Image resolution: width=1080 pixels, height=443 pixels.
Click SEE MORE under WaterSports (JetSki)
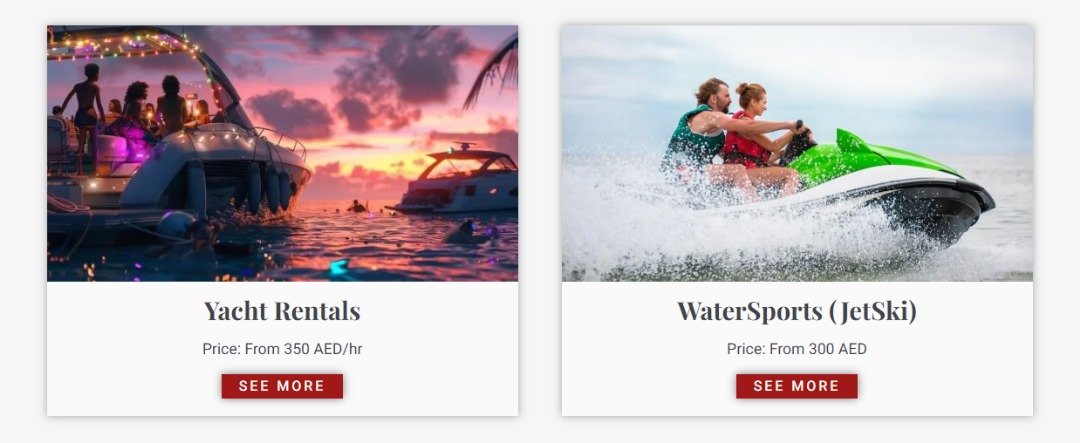pos(796,386)
